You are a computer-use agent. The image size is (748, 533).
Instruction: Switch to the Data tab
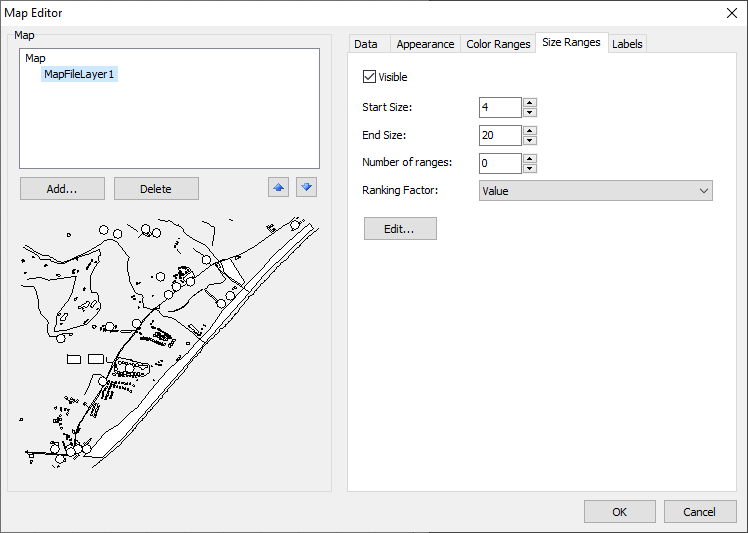coord(366,44)
